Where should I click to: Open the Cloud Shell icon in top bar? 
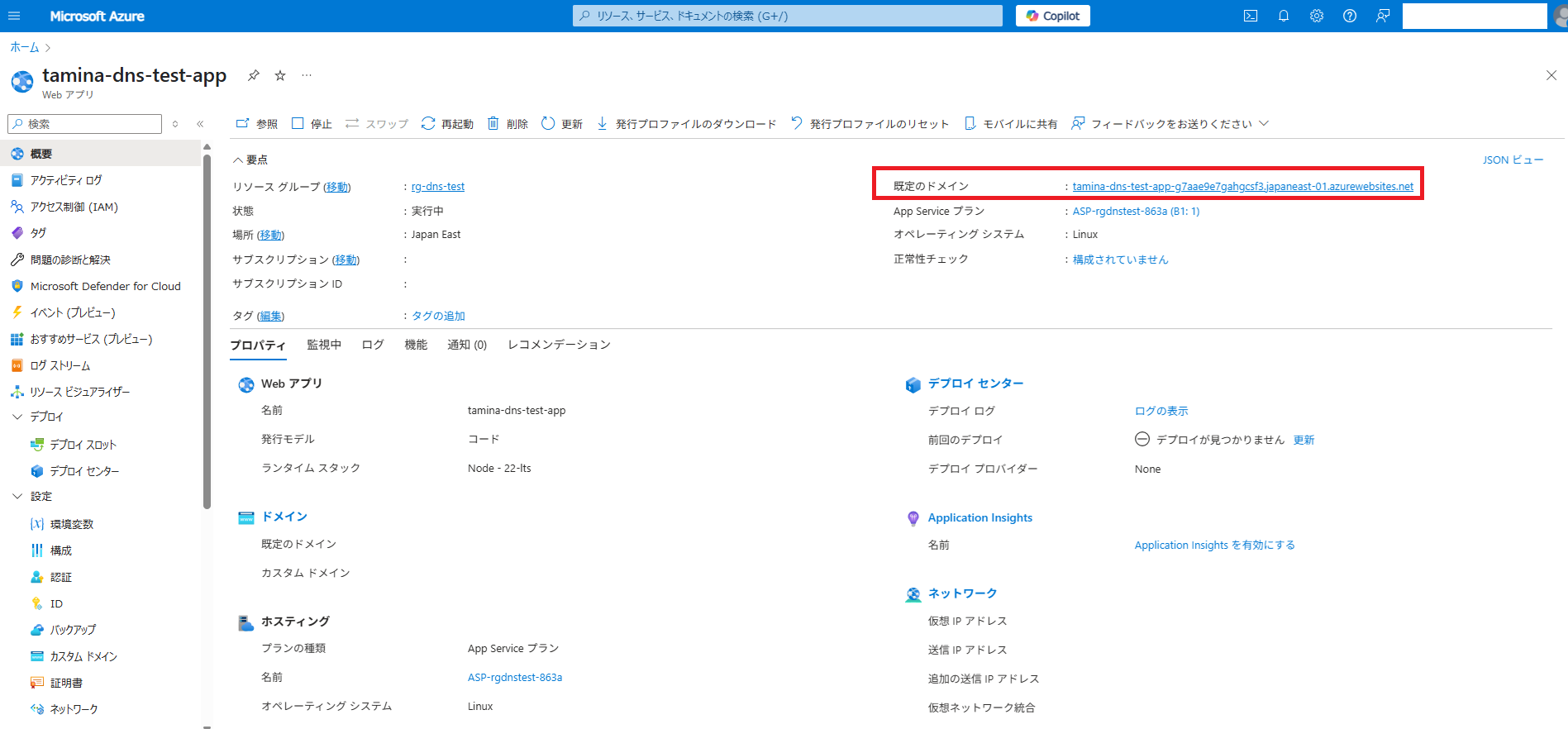click(x=1251, y=16)
